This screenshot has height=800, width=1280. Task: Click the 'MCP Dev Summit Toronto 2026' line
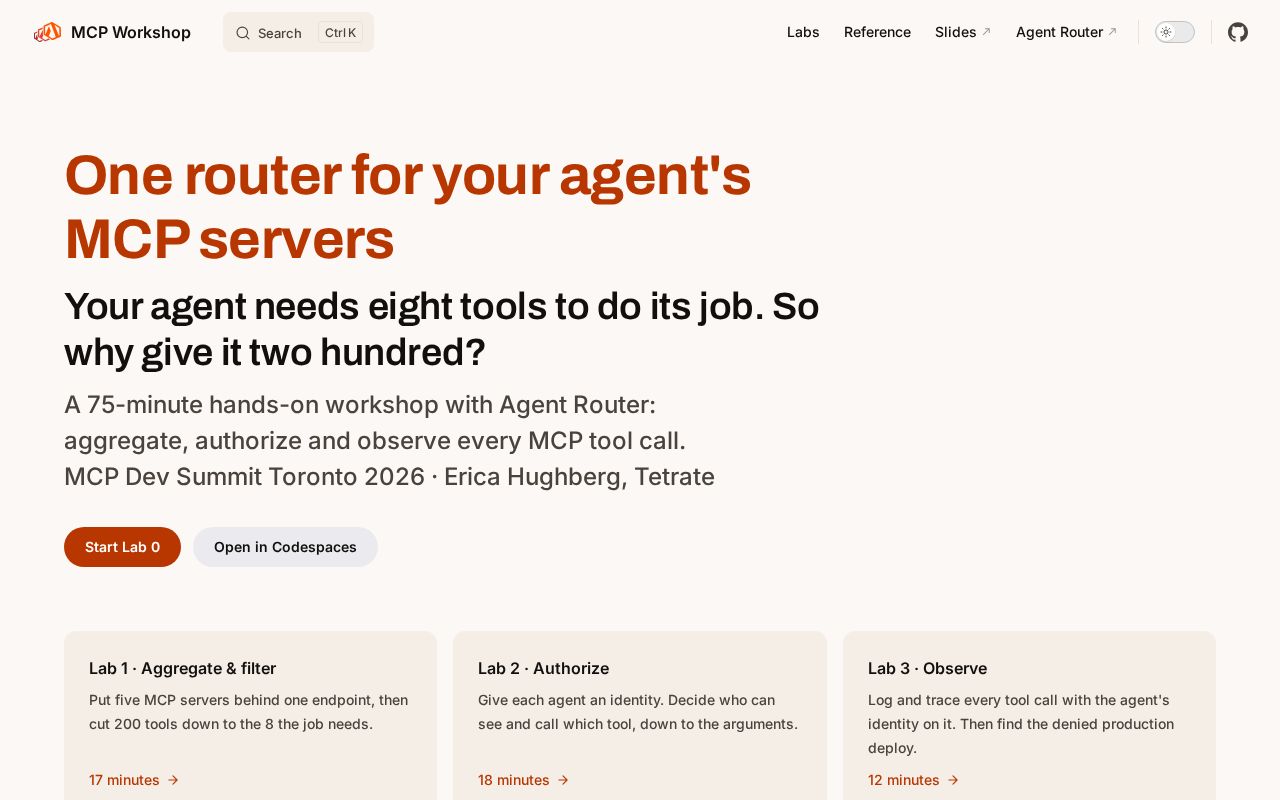389,477
